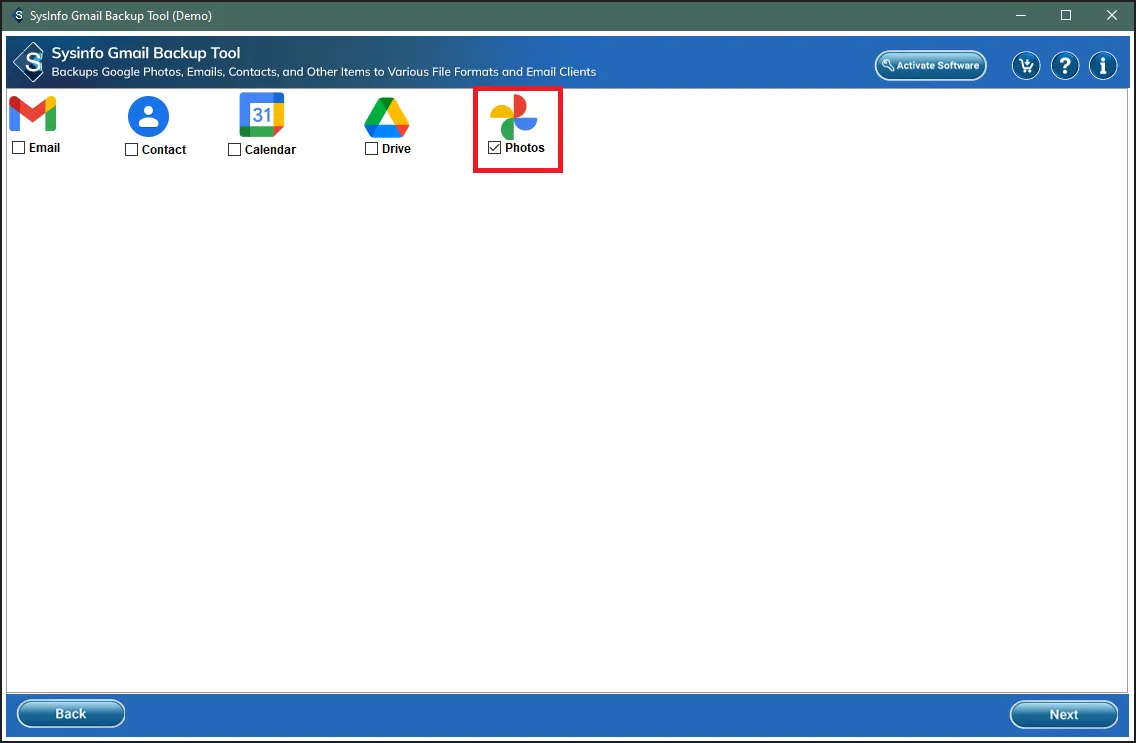
Task: Click the Email label text
Action: pyautogui.click(x=44, y=148)
